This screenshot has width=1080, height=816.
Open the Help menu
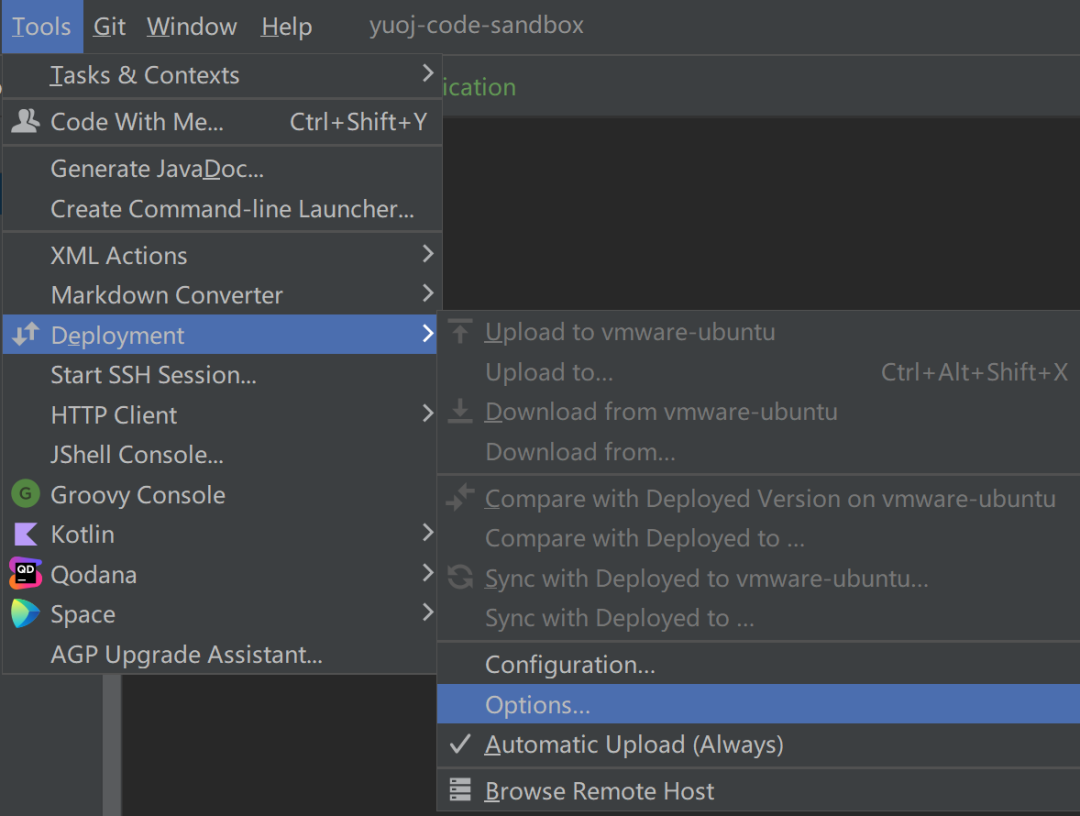pyautogui.click(x=286, y=27)
